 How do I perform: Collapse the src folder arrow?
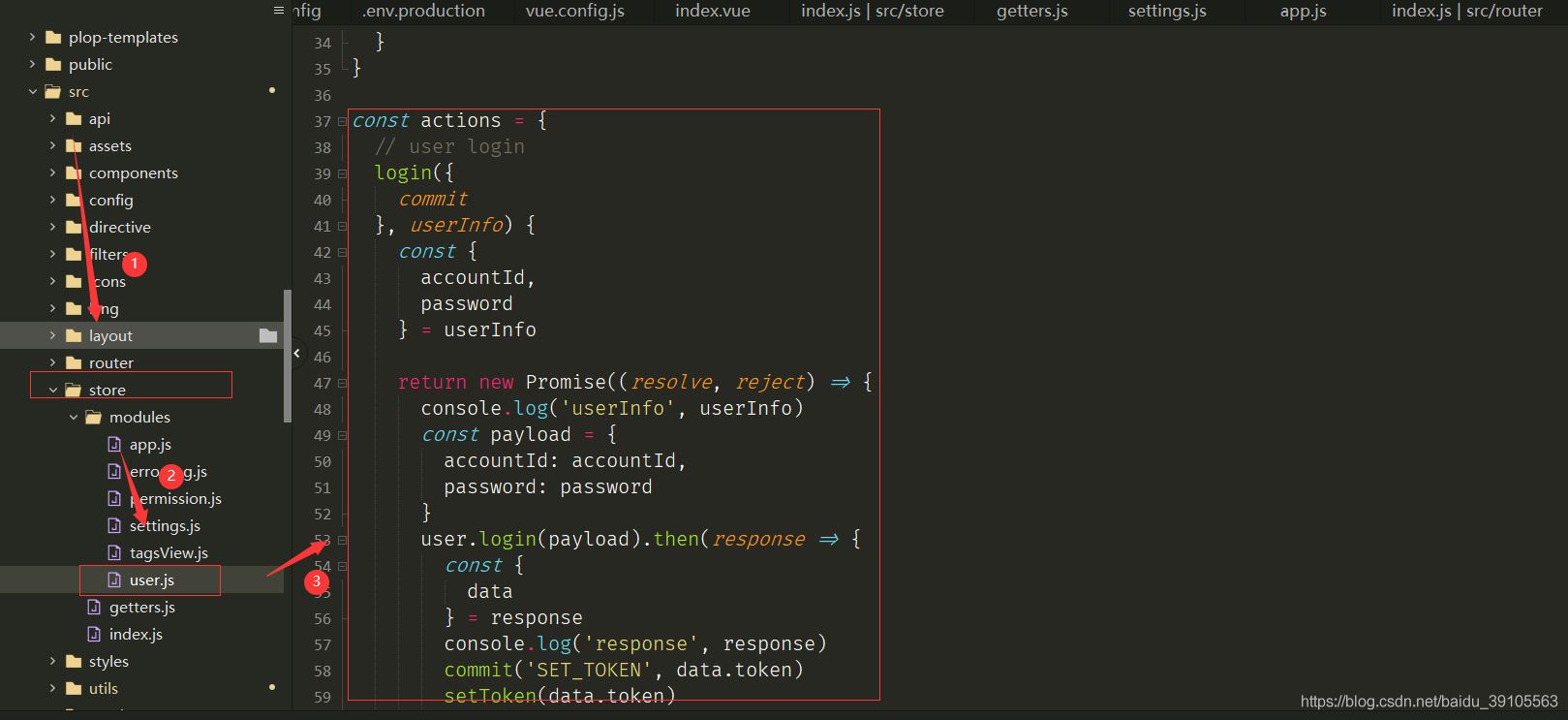tap(32, 92)
